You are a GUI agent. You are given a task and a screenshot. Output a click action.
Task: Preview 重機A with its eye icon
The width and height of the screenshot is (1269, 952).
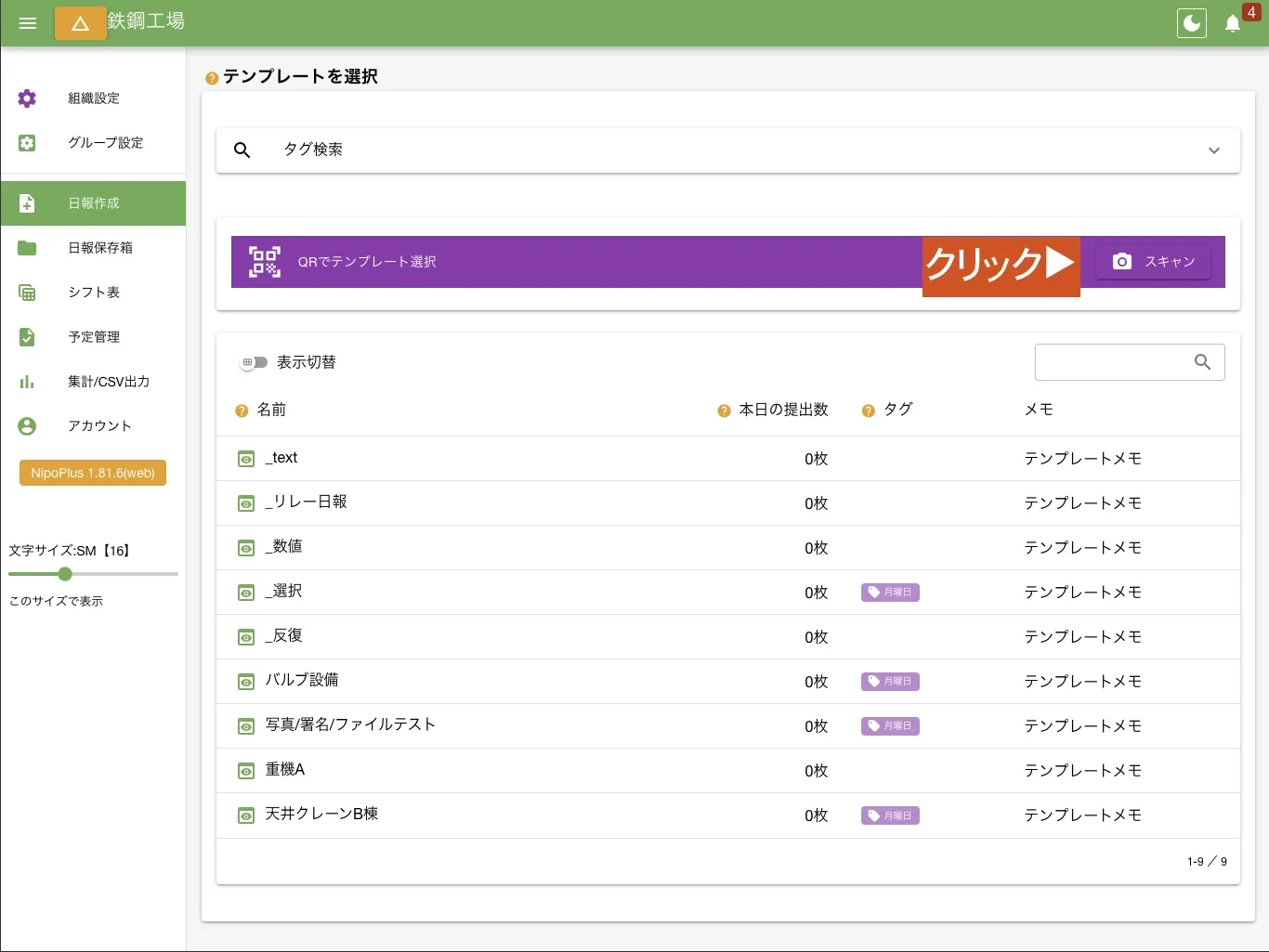246,771
